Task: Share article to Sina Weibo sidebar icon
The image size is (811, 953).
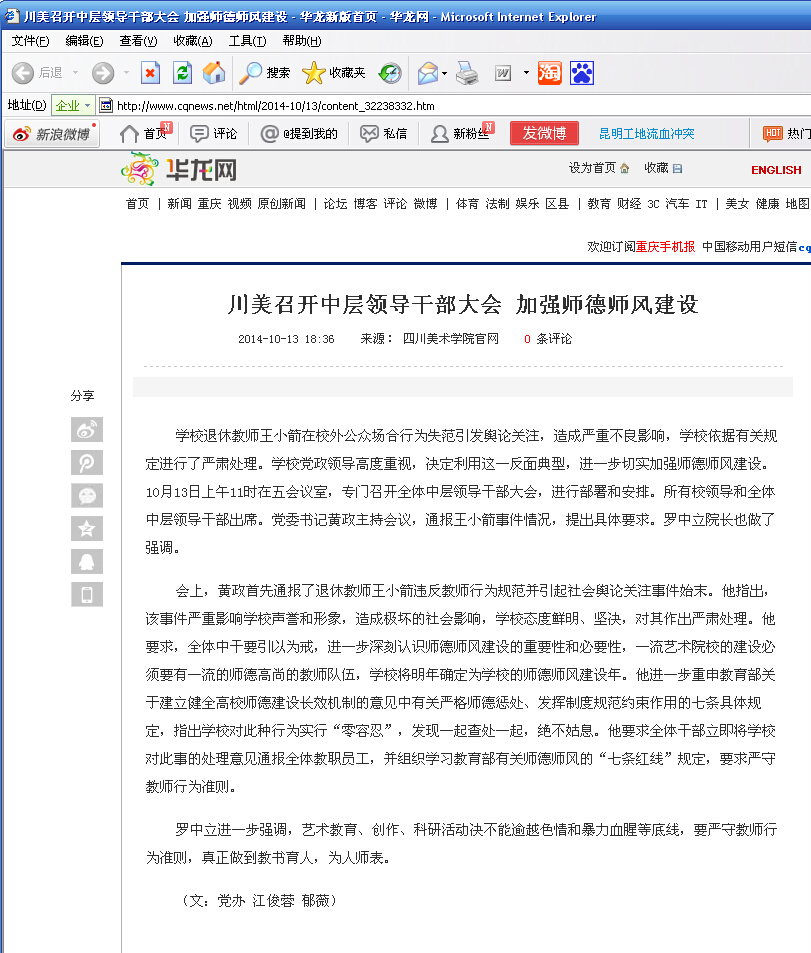Action: pos(87,430)
